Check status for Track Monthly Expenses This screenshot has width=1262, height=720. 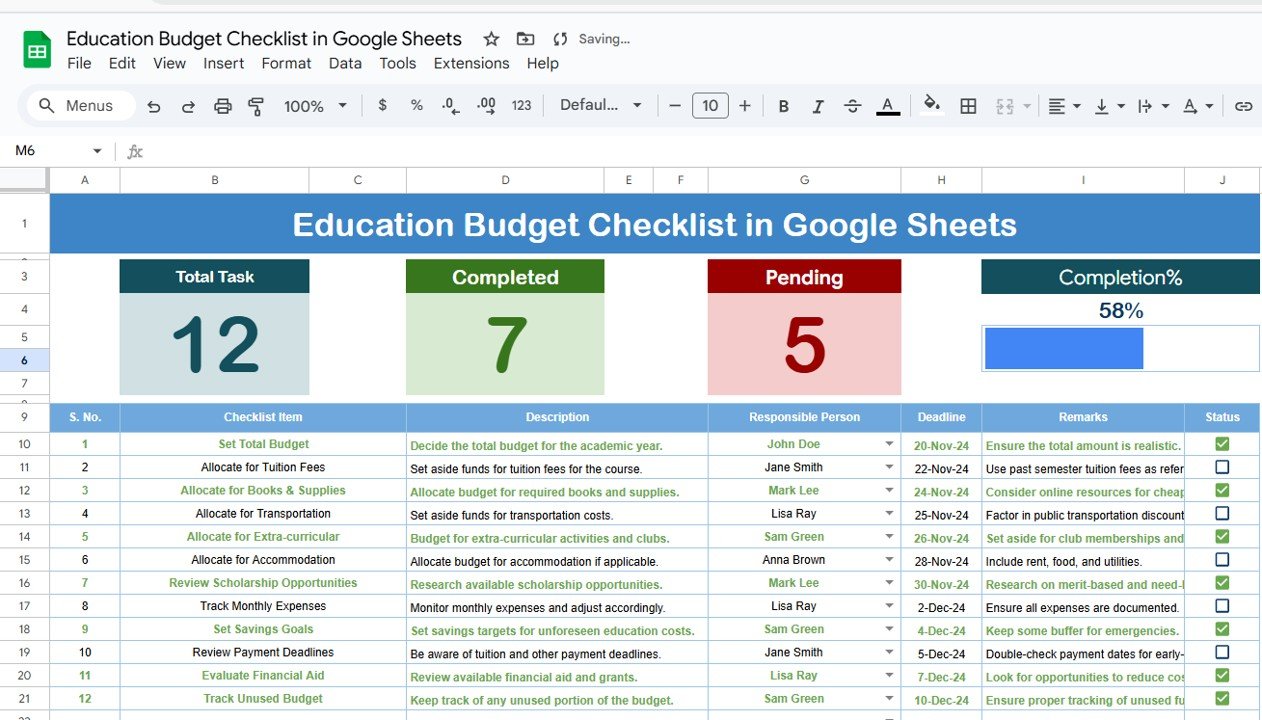click(1222, 606)
